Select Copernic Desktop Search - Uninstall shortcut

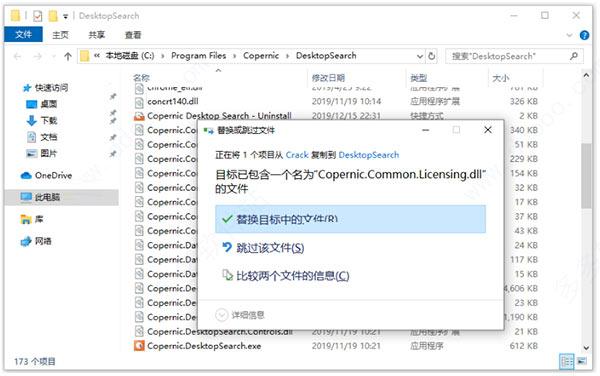tap(219, 116)
